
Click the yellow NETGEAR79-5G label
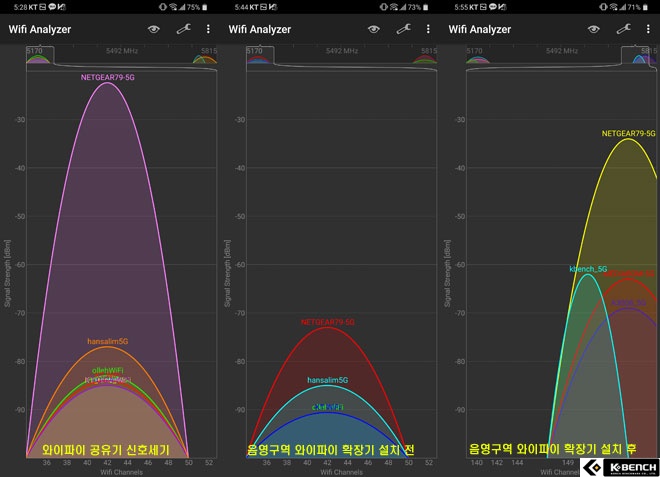pos(628,133)
